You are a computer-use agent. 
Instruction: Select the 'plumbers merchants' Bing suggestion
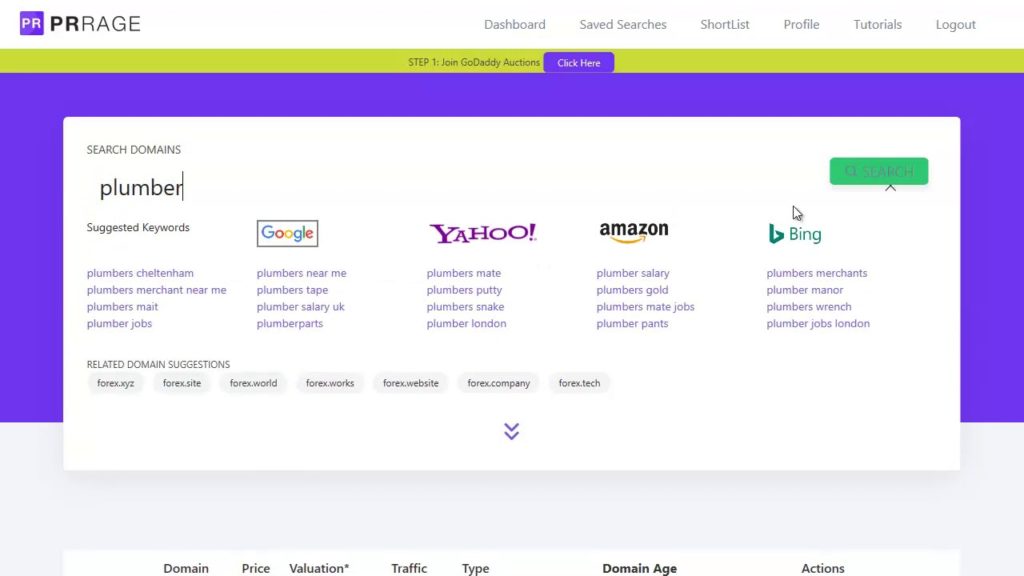pyautogui.click(x=817, y=273)
